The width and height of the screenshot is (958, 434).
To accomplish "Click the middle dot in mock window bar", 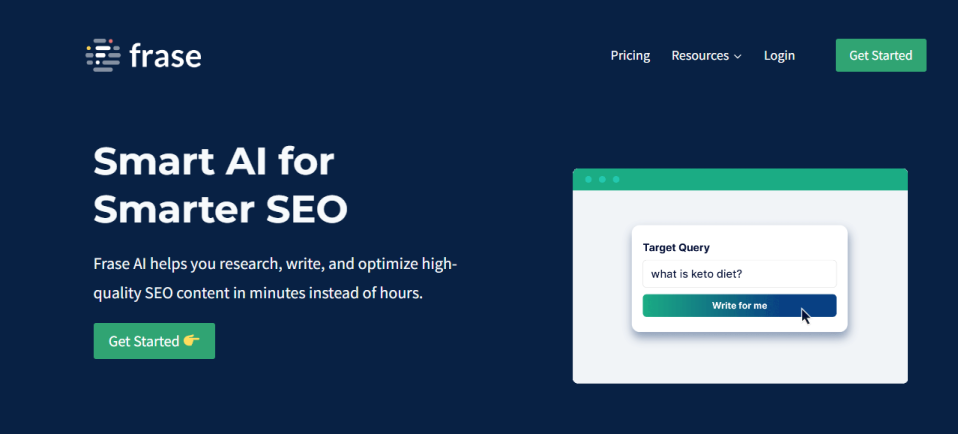I will pos(602,179).
